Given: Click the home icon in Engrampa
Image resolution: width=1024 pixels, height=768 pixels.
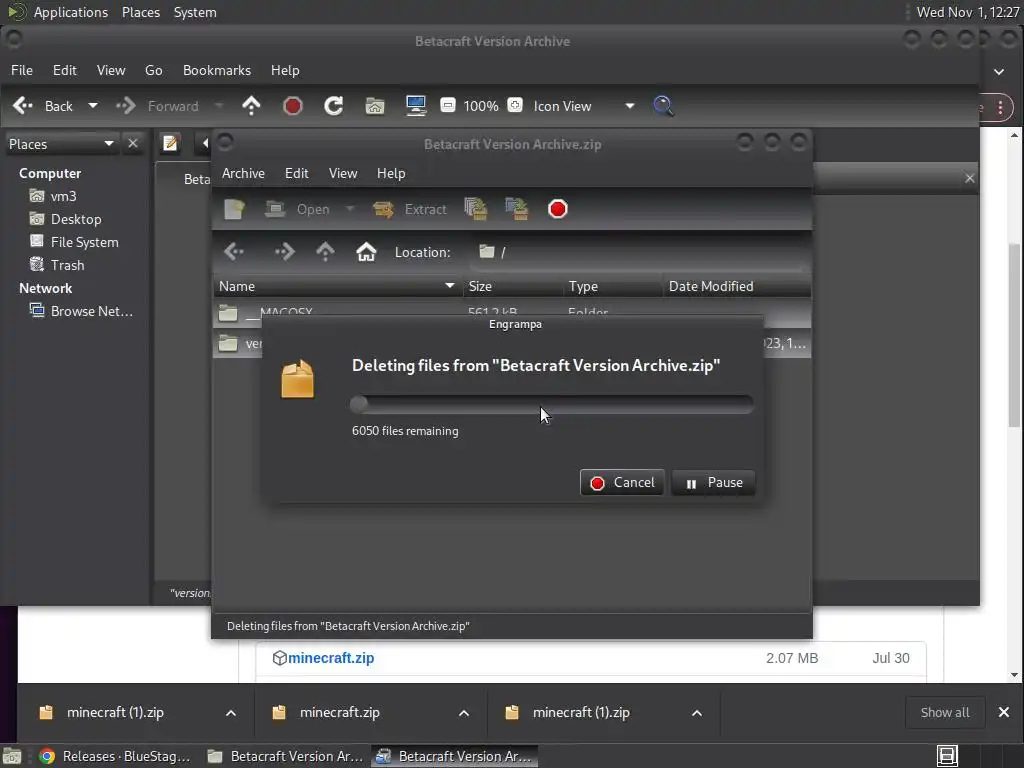Looking at the screenshot, I should (366, 251).
